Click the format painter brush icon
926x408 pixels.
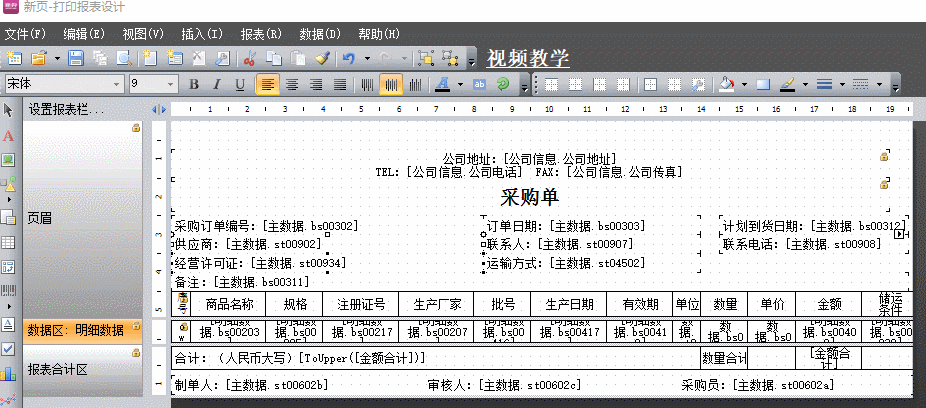tap(321, 59)
